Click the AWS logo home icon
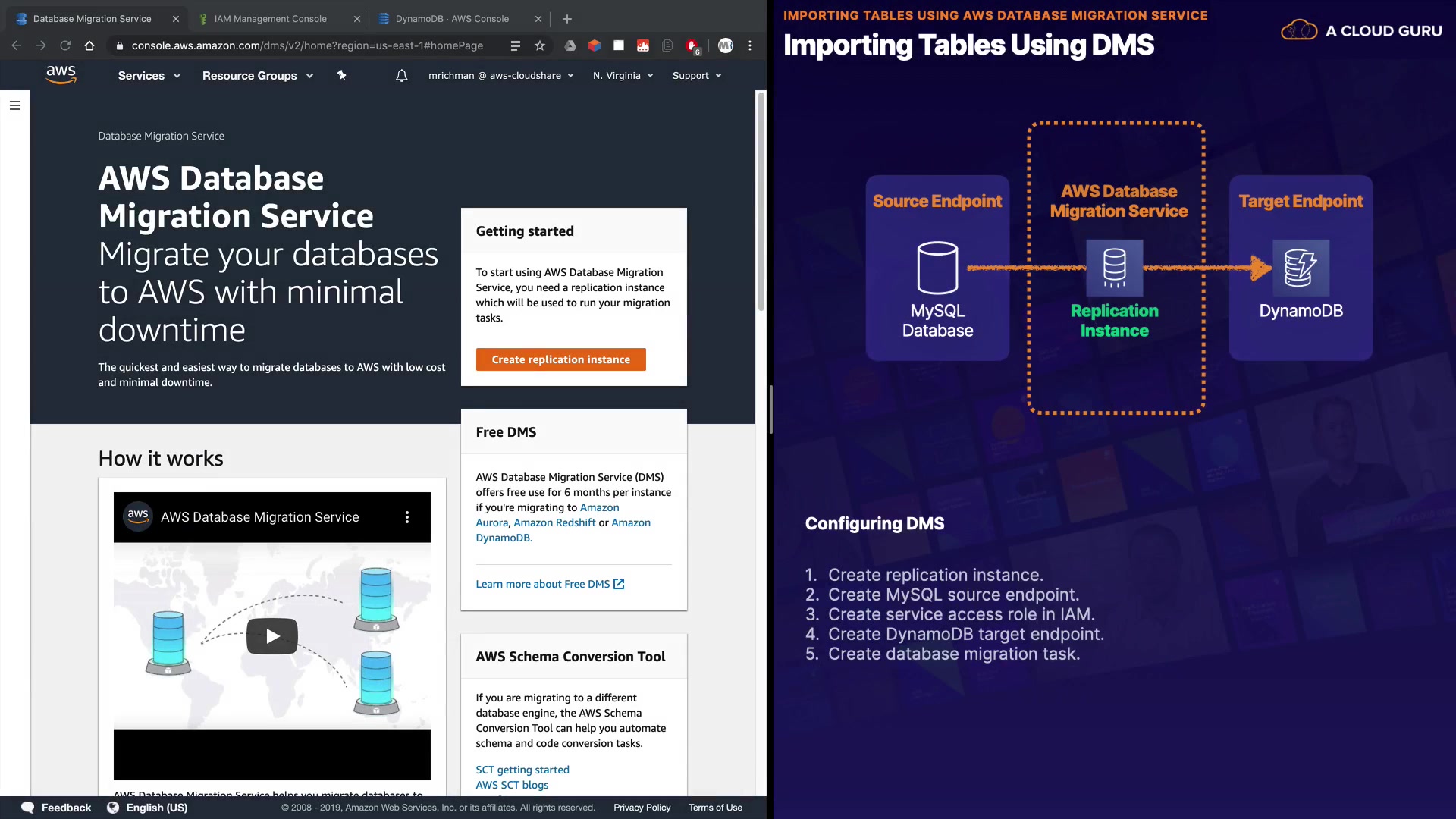This screenshot has height=819, width=1456. click(61, 74)
